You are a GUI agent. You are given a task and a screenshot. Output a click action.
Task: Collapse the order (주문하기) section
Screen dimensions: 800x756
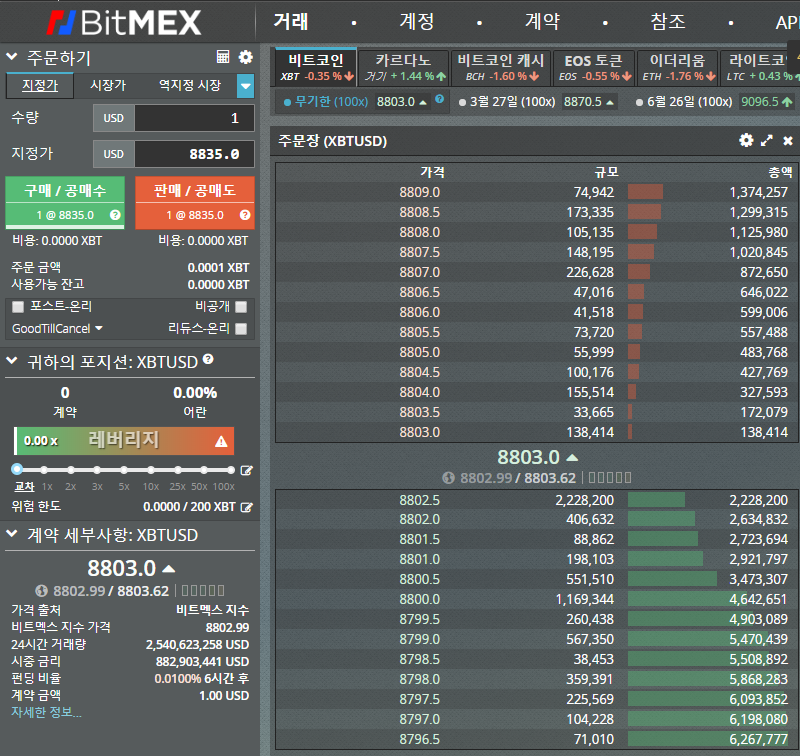[x=12, y=56]
